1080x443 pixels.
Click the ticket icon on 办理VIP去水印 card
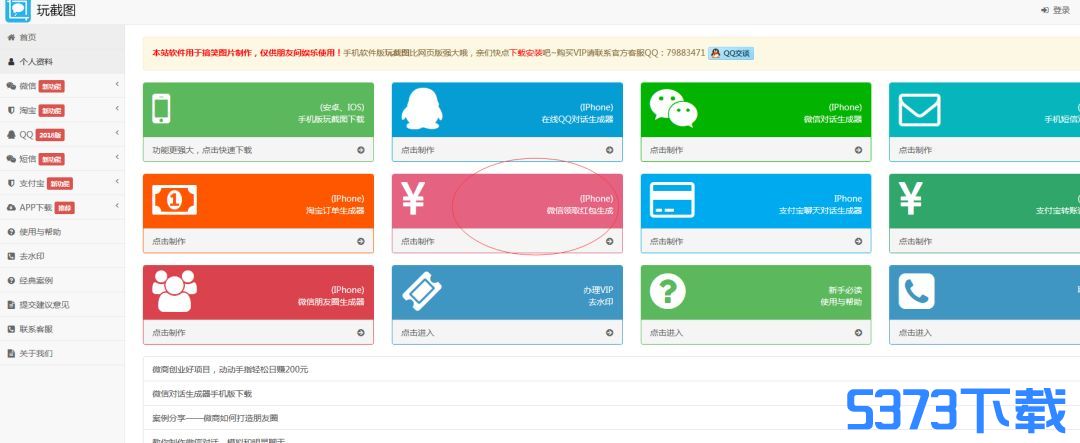coord(422,291)
